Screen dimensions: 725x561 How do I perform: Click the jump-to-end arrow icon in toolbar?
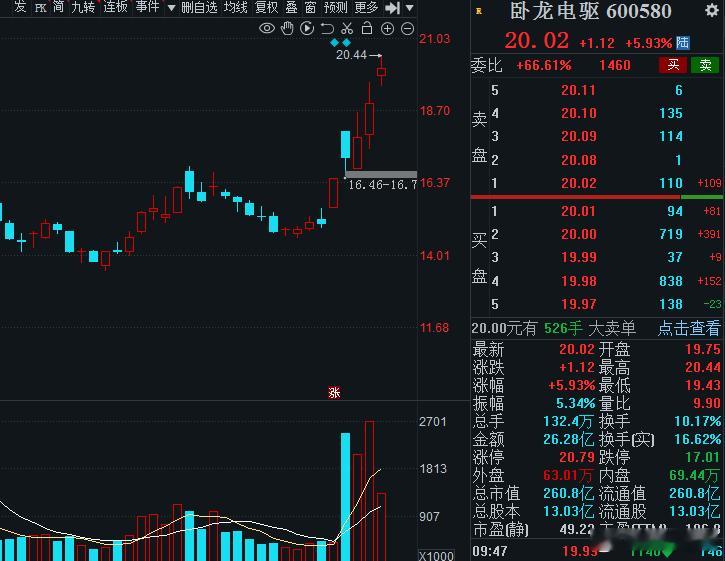click(393, 7)
